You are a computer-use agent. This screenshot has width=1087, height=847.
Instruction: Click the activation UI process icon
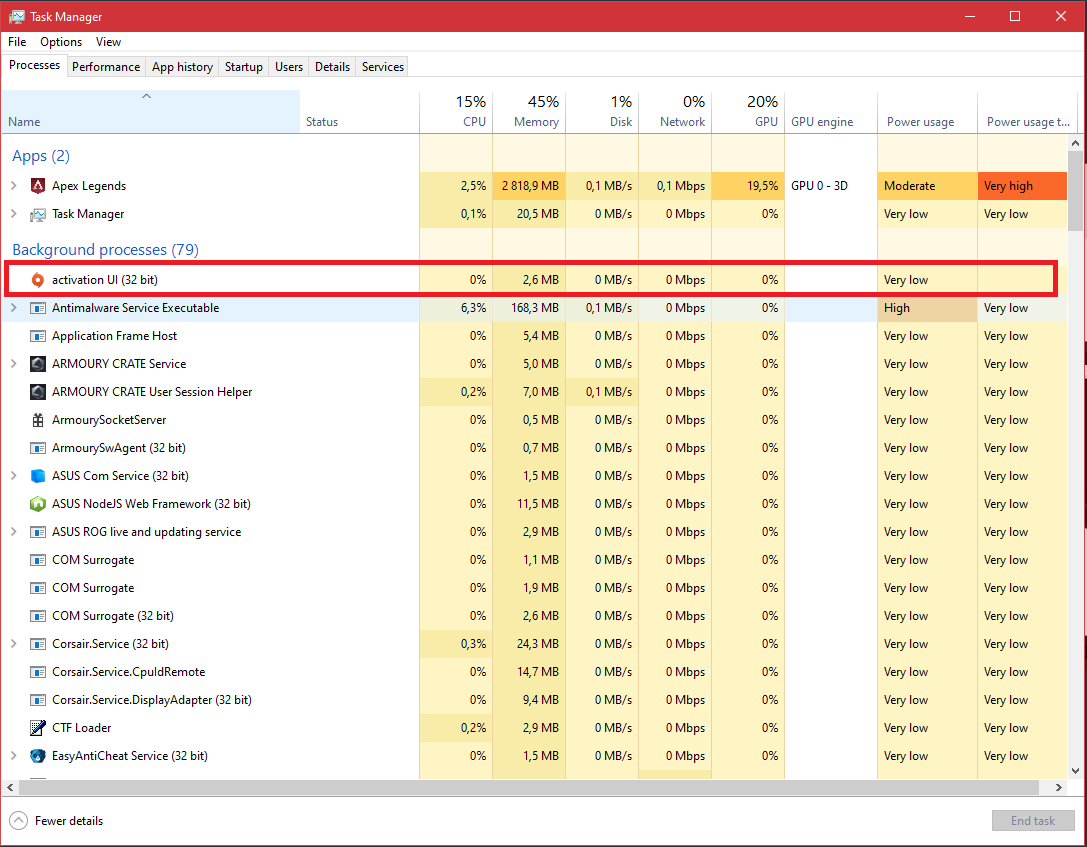click(x=38, y=280)
